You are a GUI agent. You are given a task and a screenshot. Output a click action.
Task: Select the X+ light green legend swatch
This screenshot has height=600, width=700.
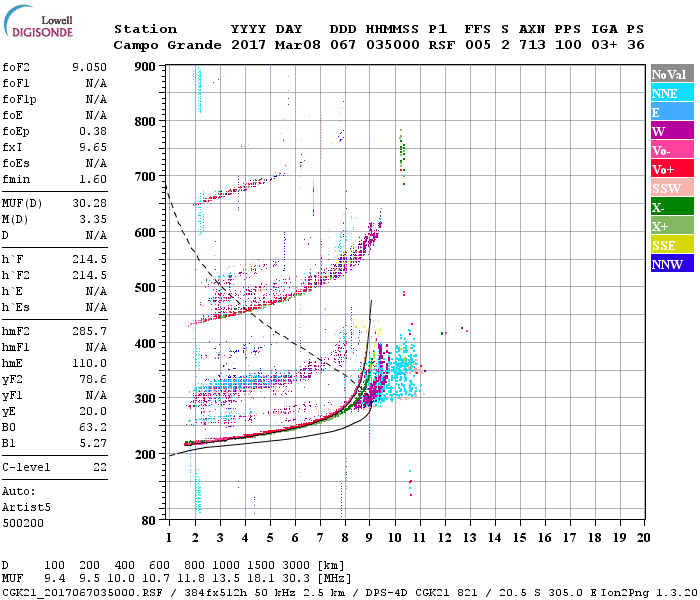click(672, 225)
